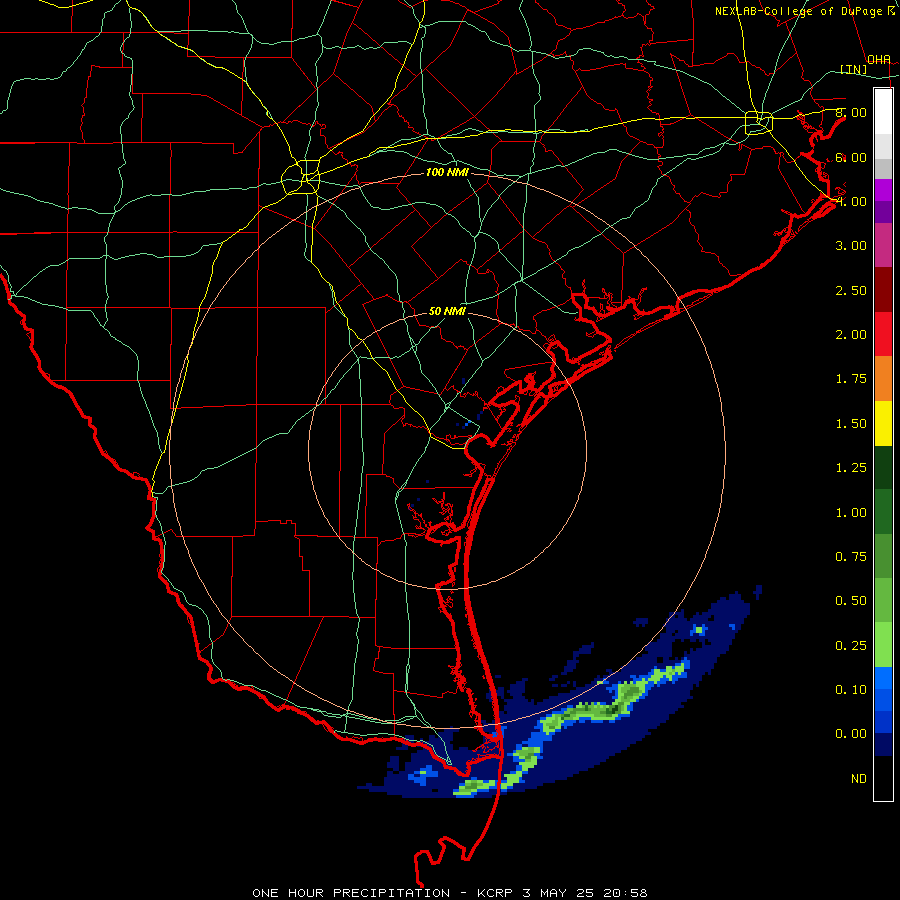Click the 50 NMI range ring label

tap(447, 311)
